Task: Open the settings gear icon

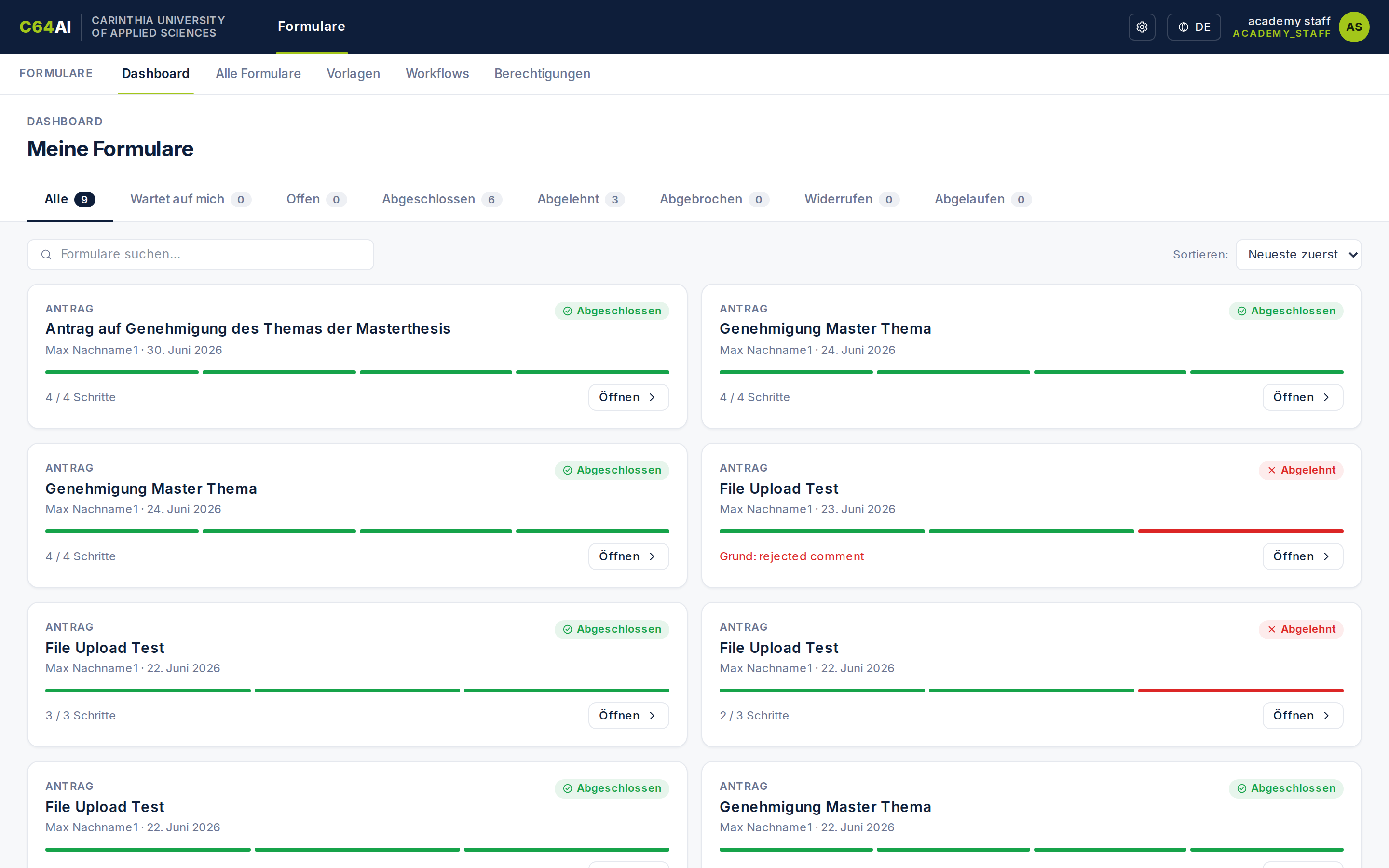Action: click(1142, 27)
